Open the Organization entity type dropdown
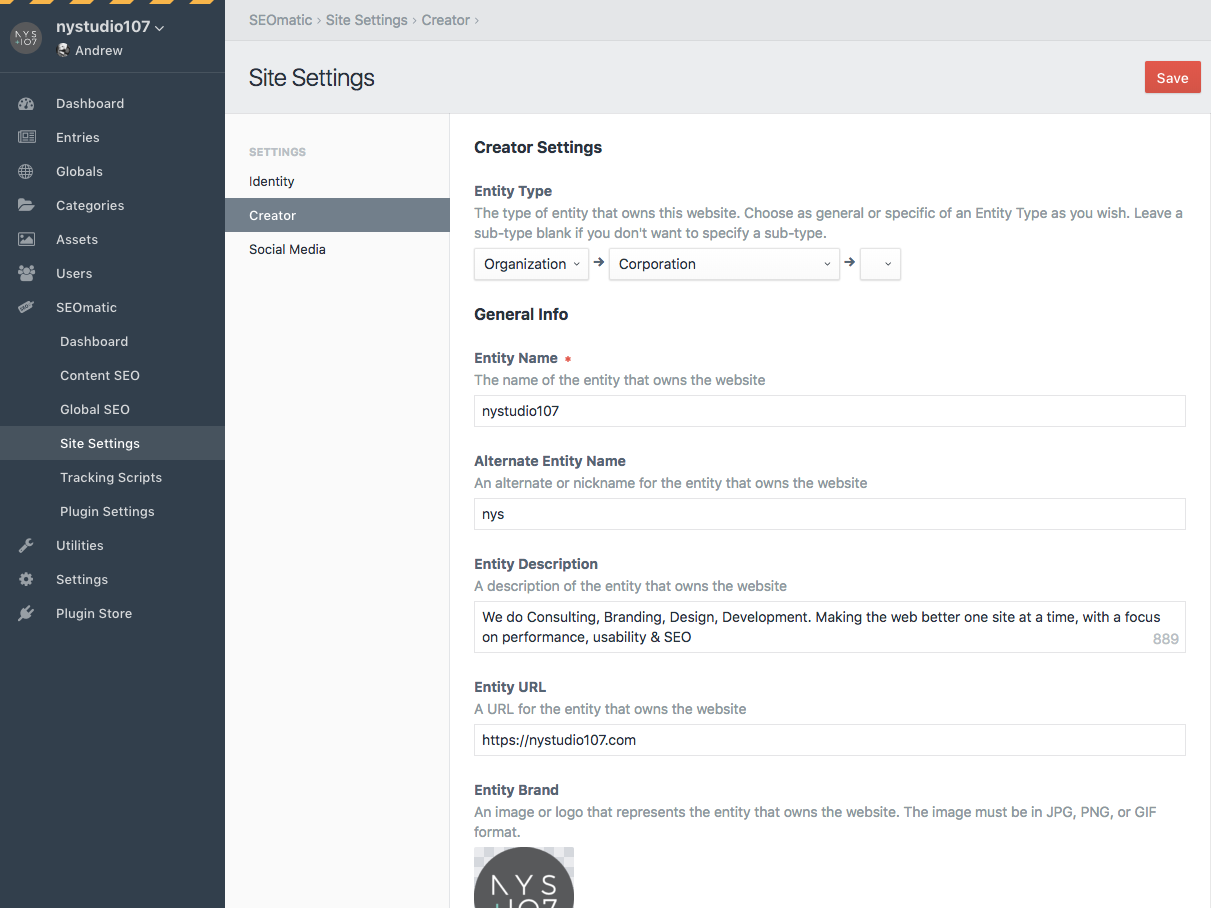 tap(531, 264)
